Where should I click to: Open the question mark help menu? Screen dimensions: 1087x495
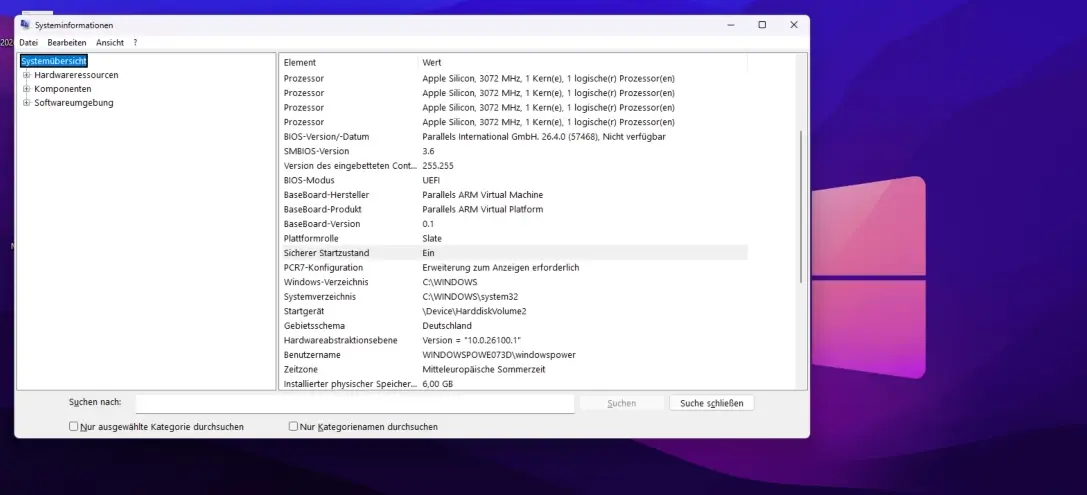tap(135, 43)
